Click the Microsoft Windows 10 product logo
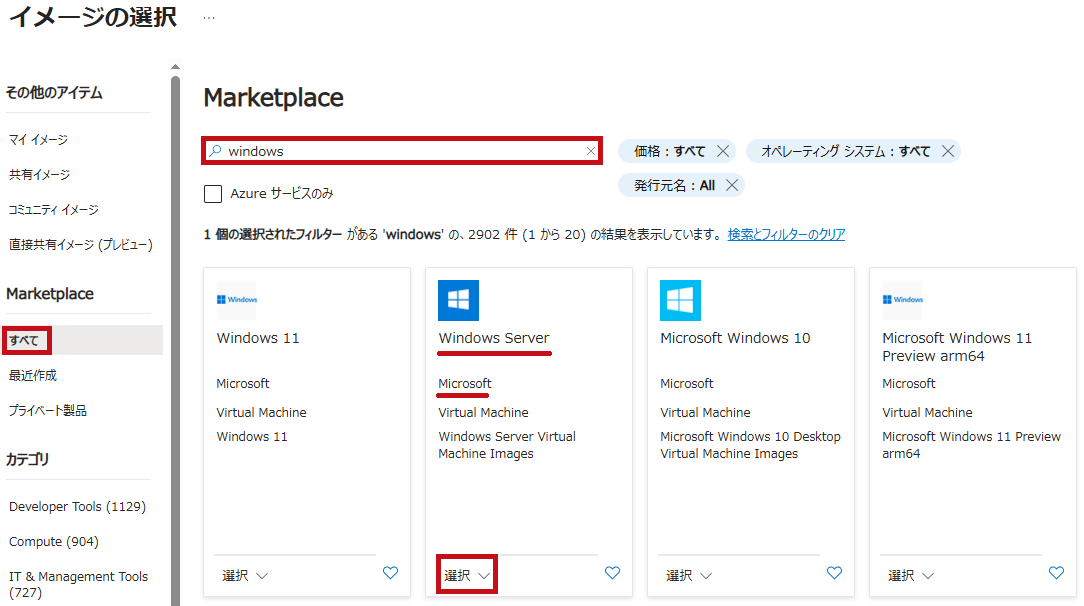The height and width of the screenshot is (606, 1084). [x=680, y=300]
